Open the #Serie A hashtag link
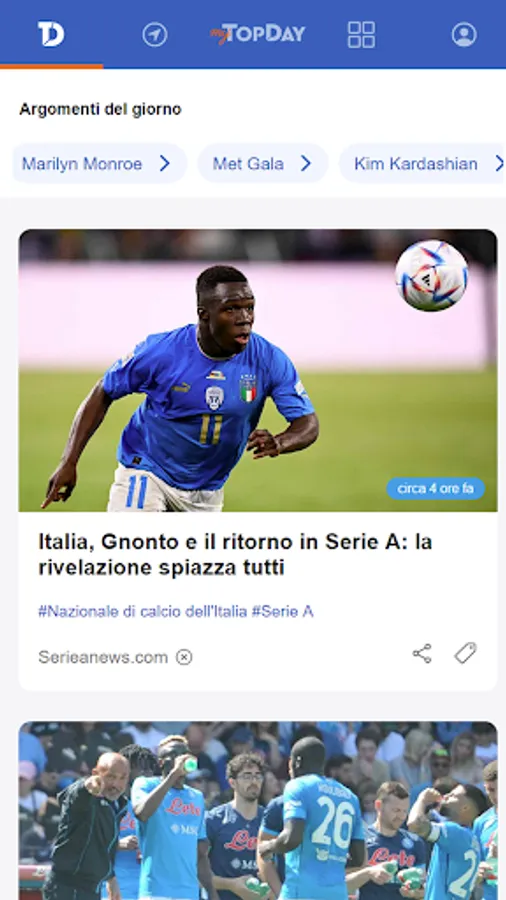506x900 pixels. [283, 612]
